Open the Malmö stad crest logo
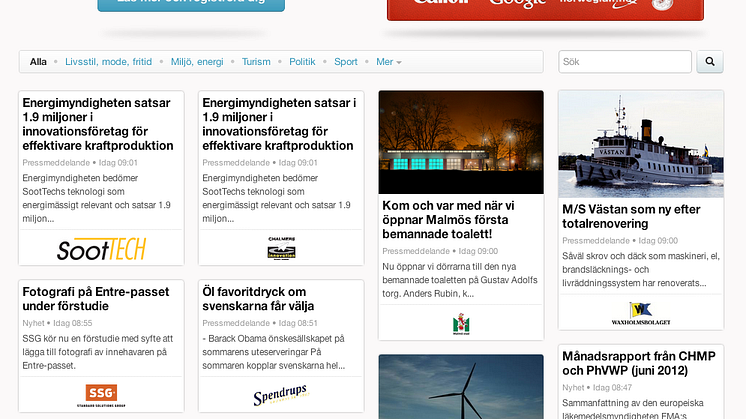Screen dimensions: 746x419 [461, 324]
